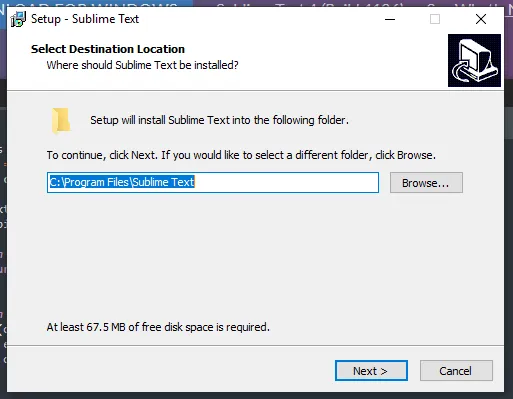Click the Setup installer icon in title bar

(18, 19)
